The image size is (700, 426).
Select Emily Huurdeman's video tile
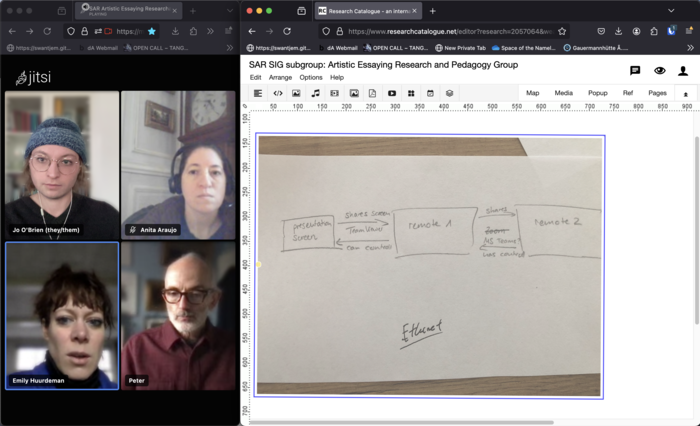[x=62, y=315]
